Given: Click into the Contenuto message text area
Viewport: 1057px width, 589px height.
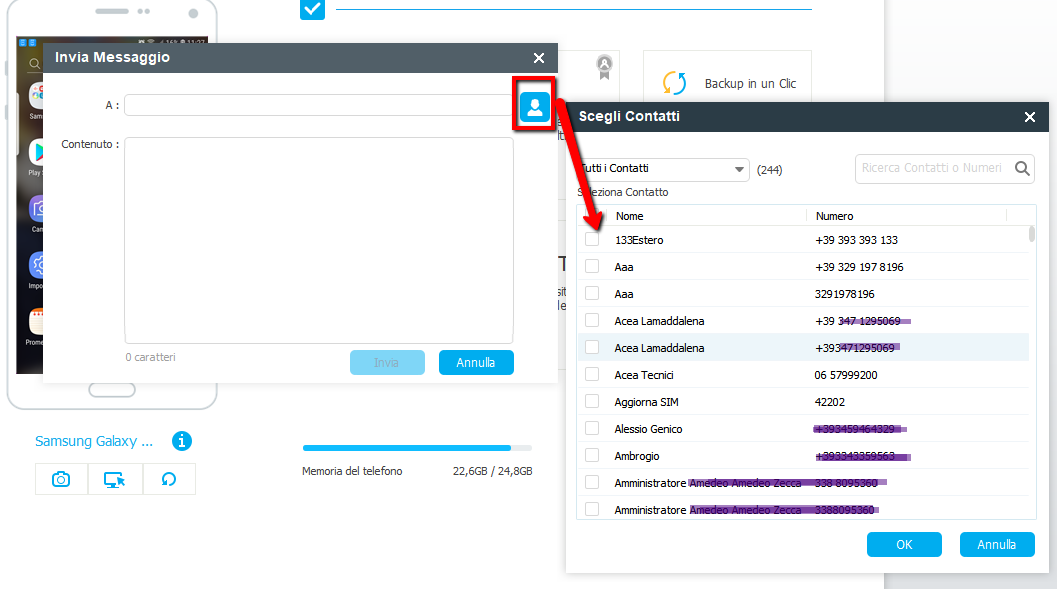Looking at the screenshot, I should click(x=319, y=241).
